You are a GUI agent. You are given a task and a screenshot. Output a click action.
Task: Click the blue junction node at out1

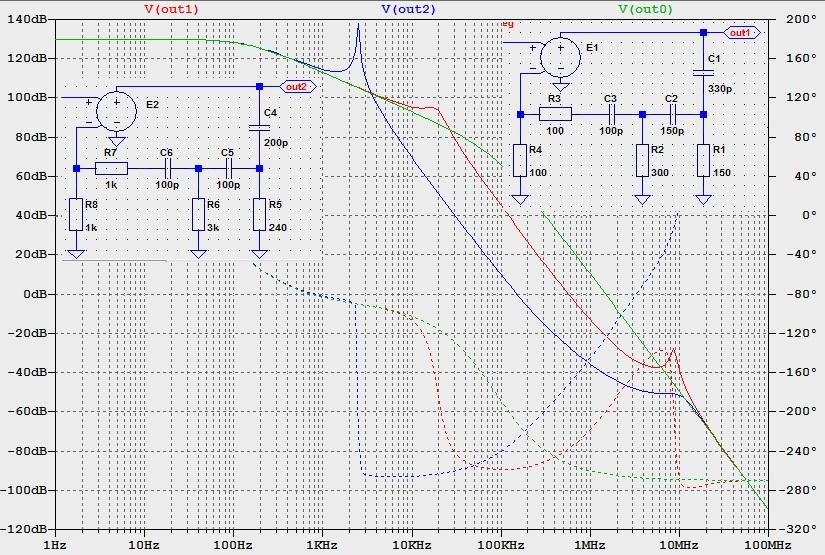tap(703, 33)
